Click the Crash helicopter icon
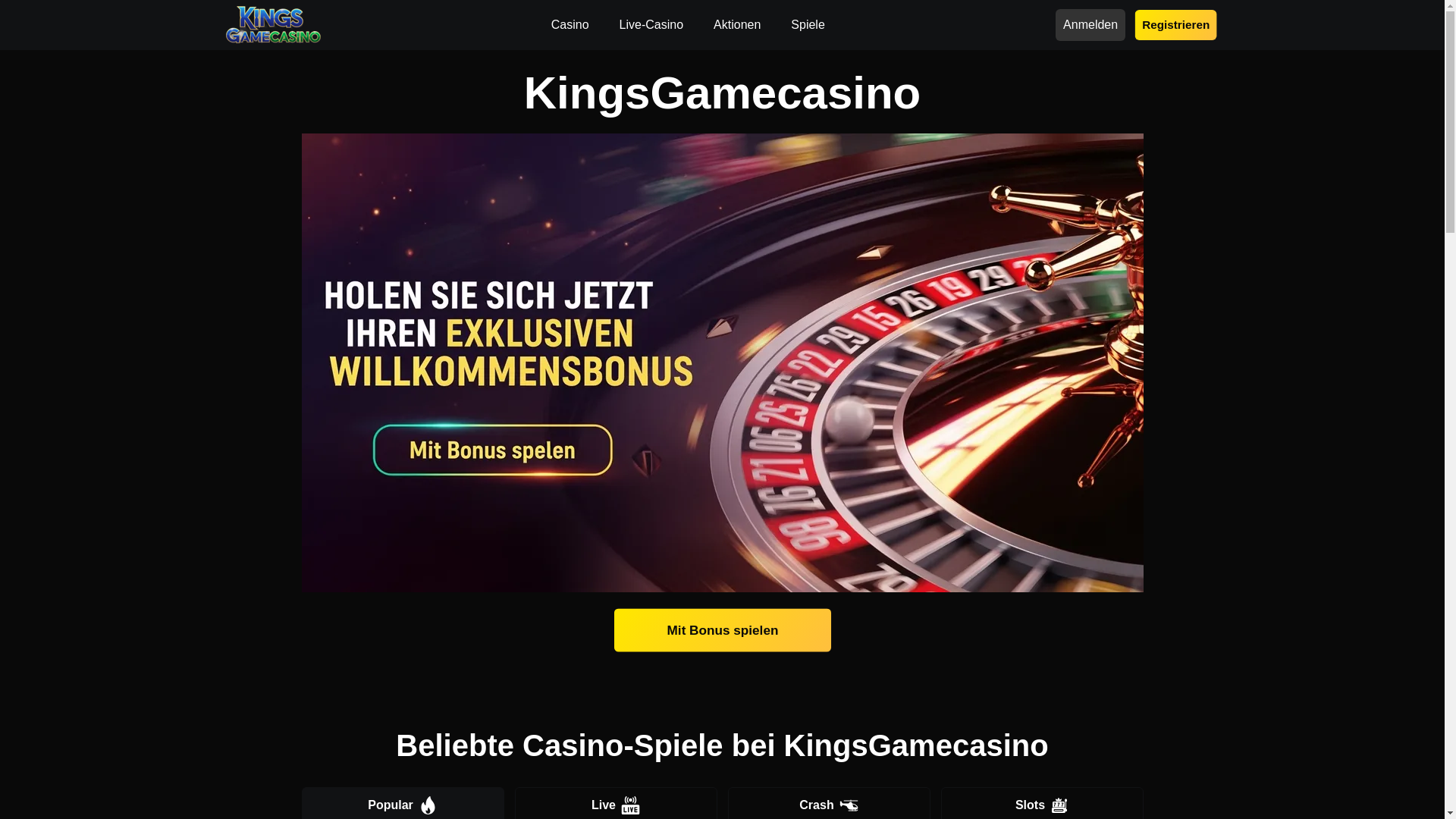The image size is (1456, 819). (x=849, y=805)
